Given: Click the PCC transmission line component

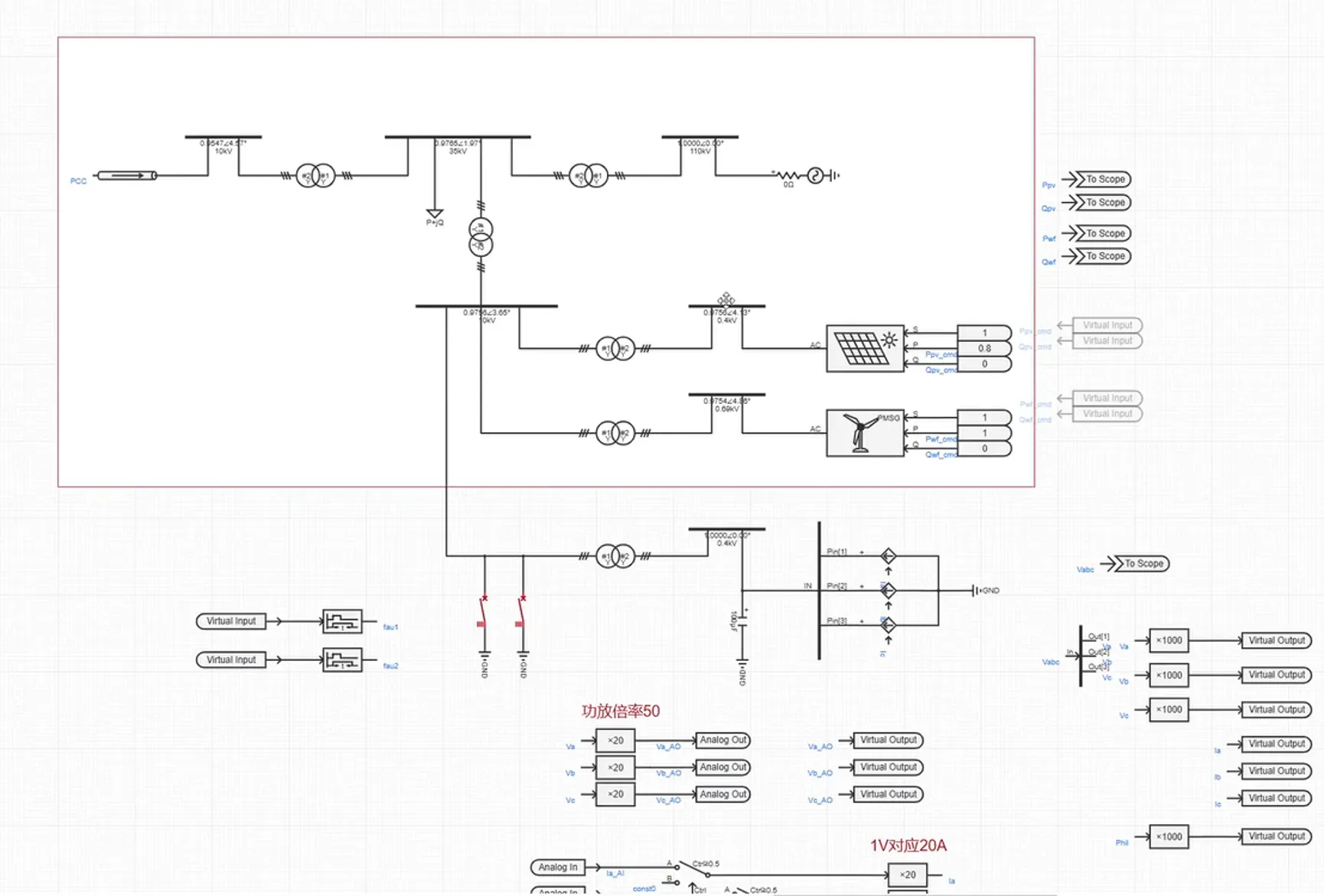Looking at the screenshot, I should pos(127,176).
